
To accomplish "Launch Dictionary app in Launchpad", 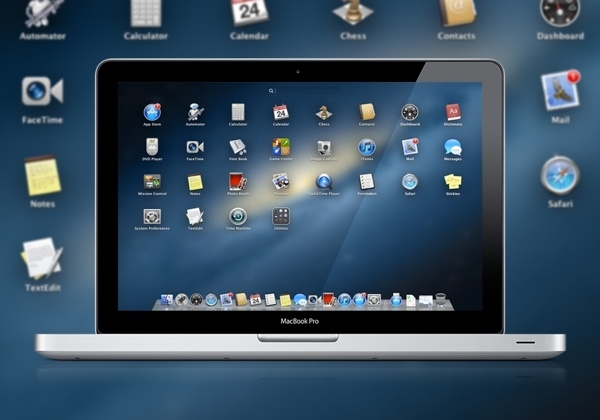I will tap(453, 112).
